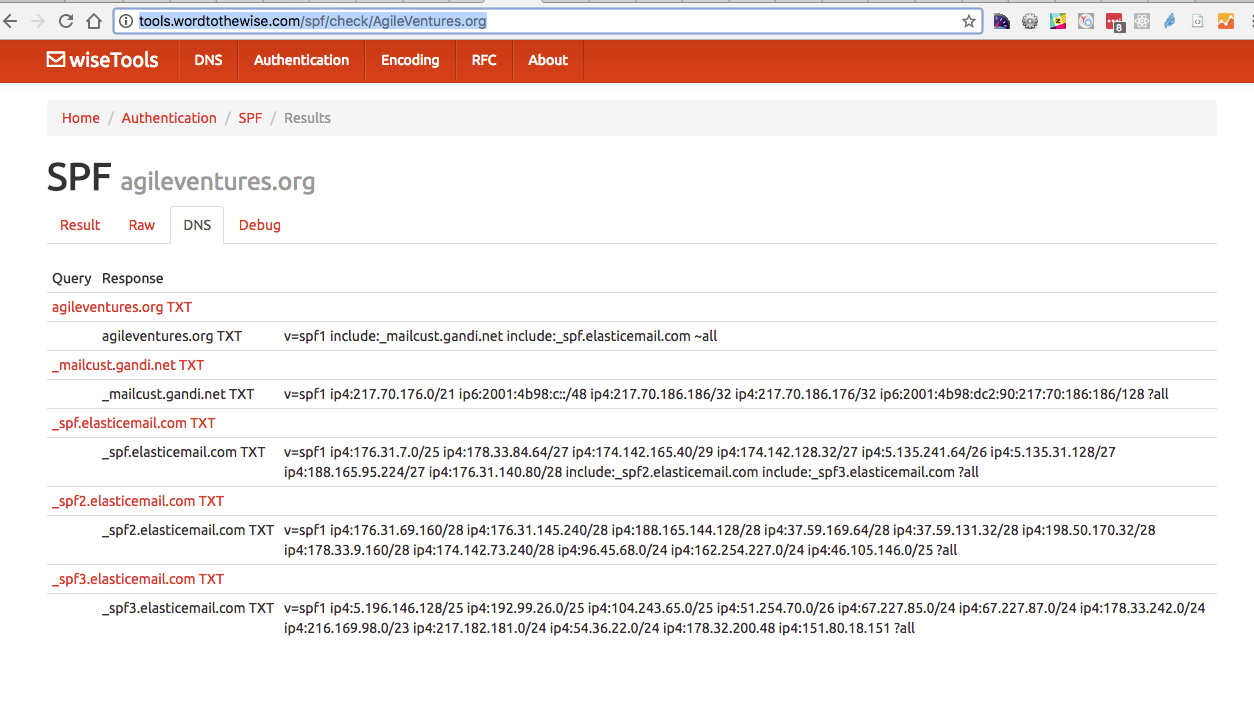The image size is (1254, 723).
Task: Open the _spf.elasticemail.com TXT query link
Action: [134, 423]
